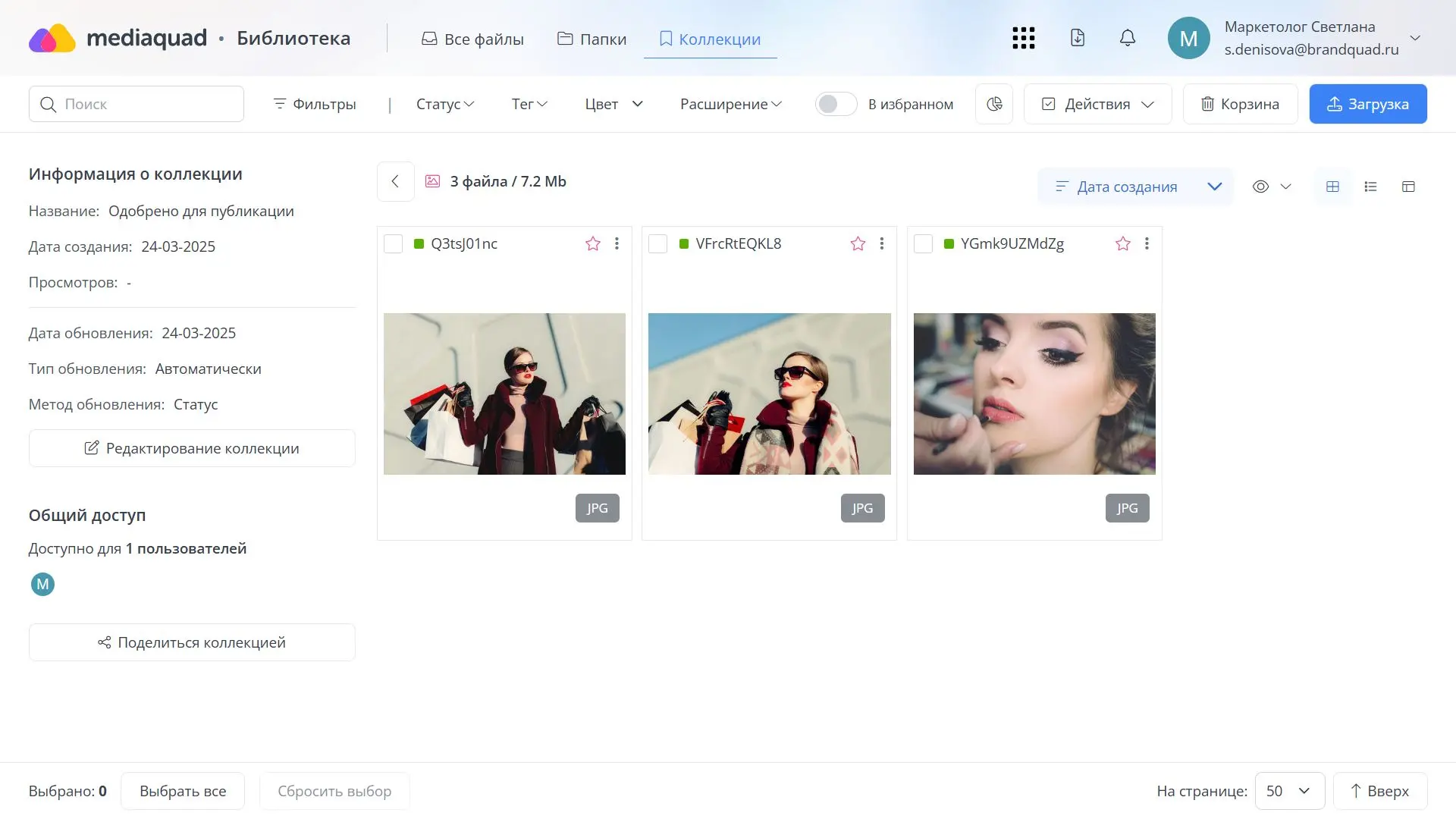
Task: Open the Дата создания sort dropdown
Action: tap(1135, 187)
